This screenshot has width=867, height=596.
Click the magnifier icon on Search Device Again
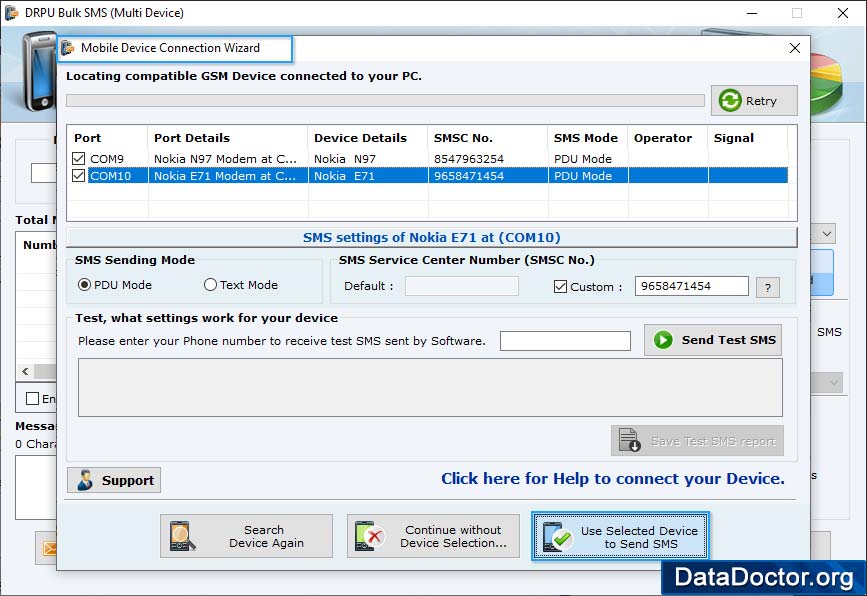(182, 537)
